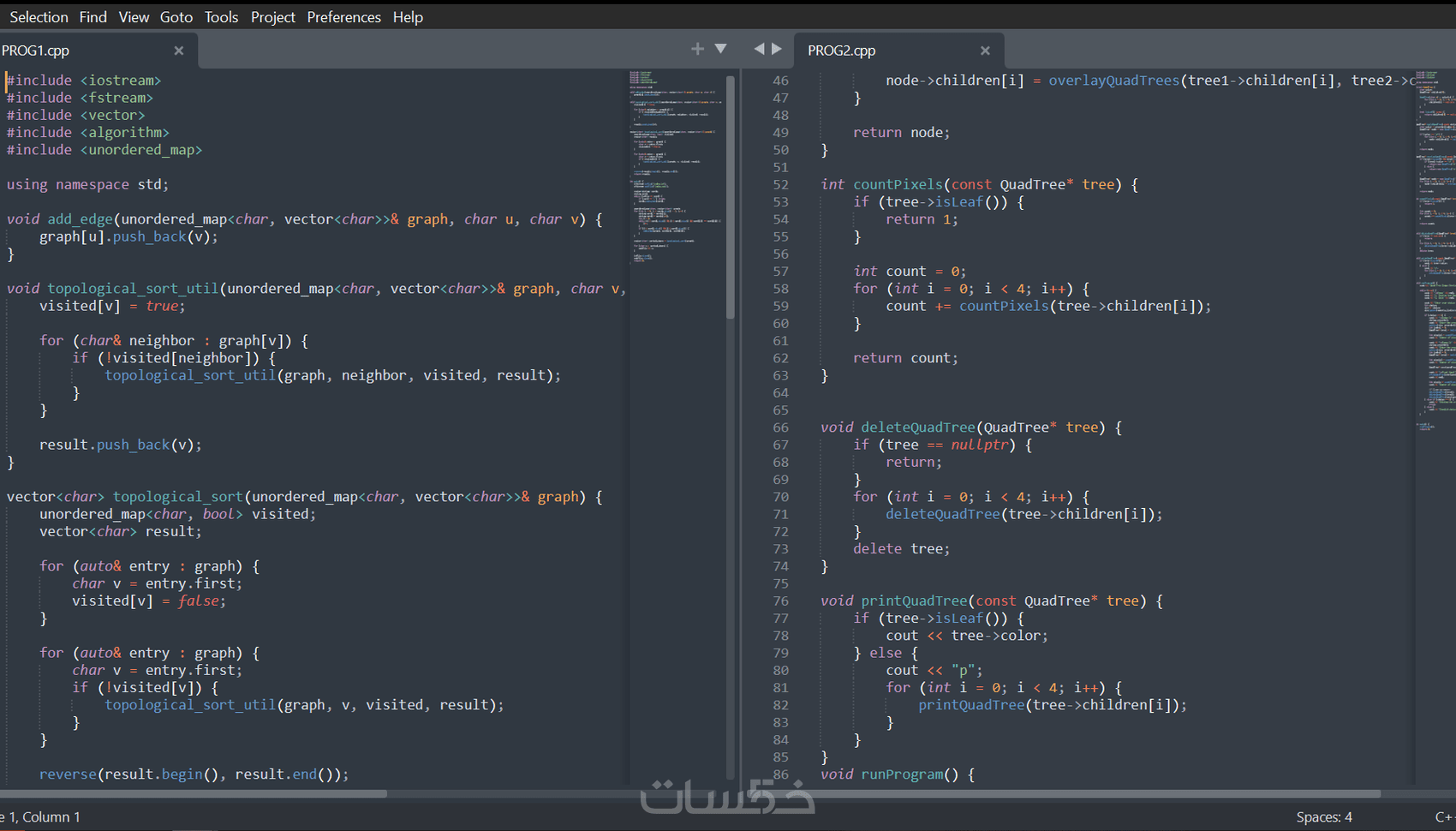Select the C++ syntax indicator in status bar

pyautogui.click(x=1447, y=816)
